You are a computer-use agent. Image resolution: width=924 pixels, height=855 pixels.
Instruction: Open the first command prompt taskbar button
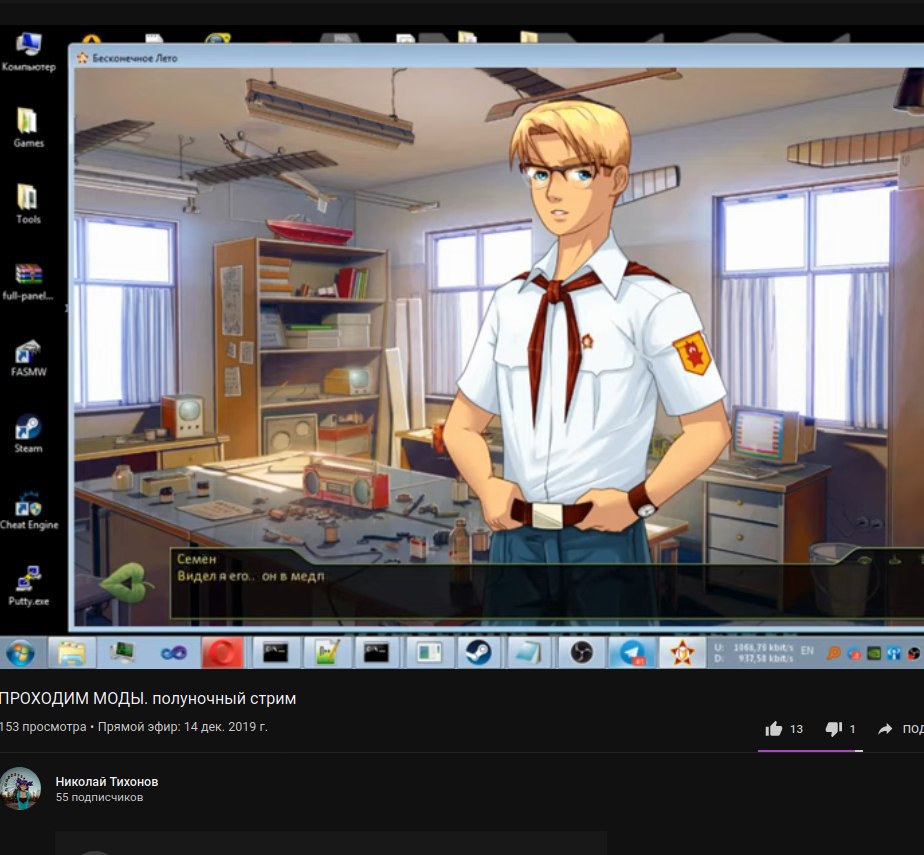(276, 652)
